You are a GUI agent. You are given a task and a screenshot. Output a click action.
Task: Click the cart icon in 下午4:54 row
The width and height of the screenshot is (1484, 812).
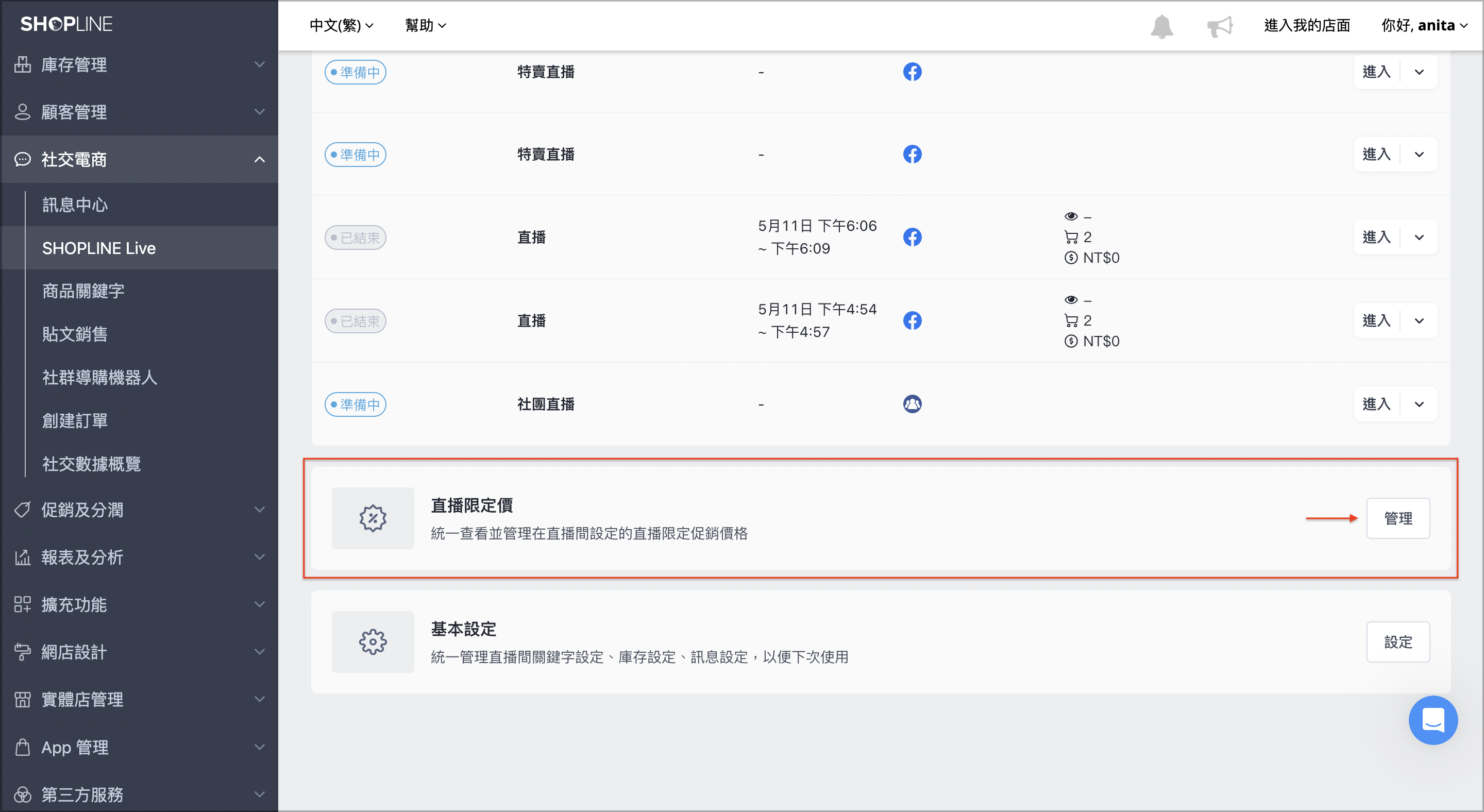[x=1071, y=320]
